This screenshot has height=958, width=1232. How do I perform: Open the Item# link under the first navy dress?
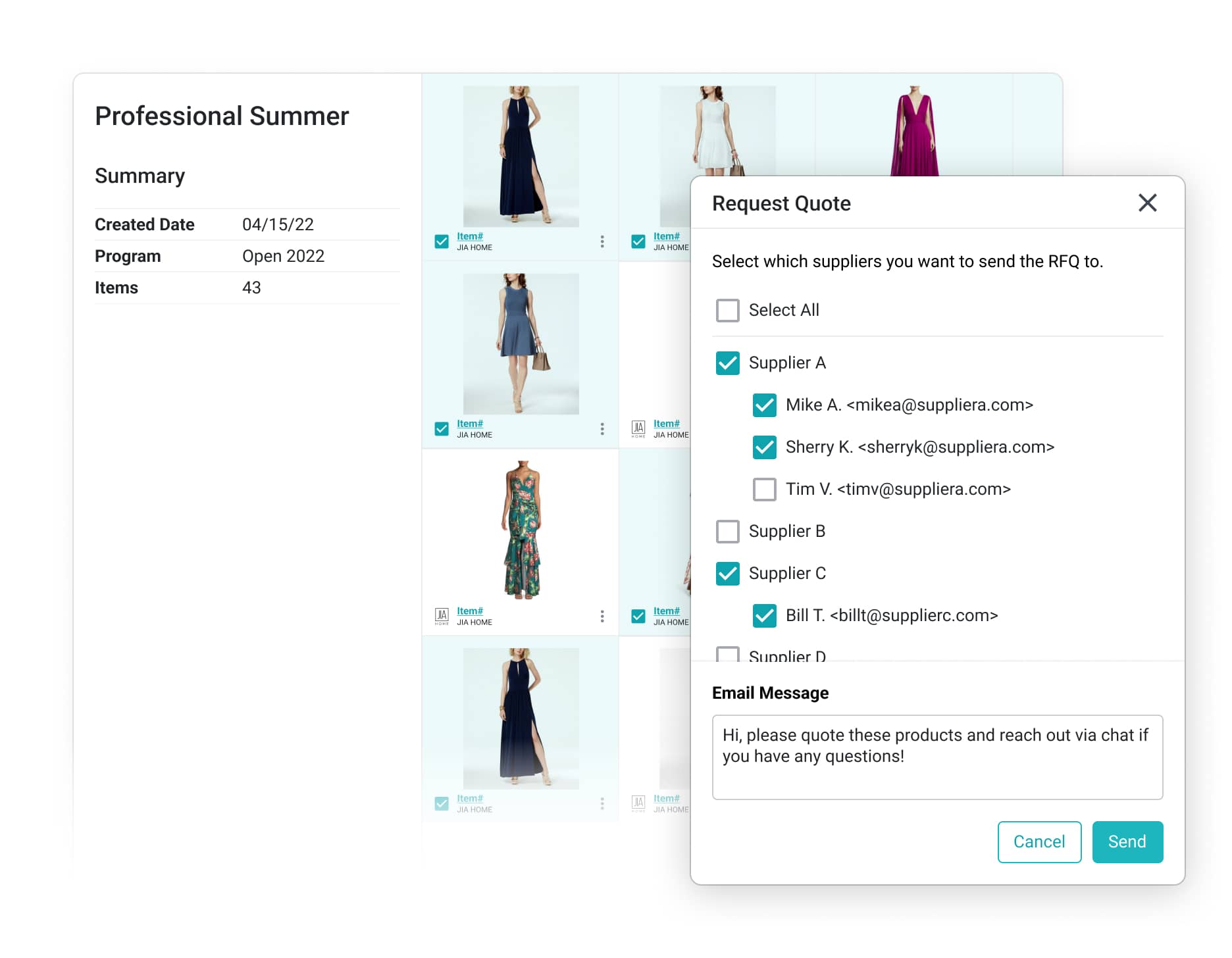tap(470, 236)
